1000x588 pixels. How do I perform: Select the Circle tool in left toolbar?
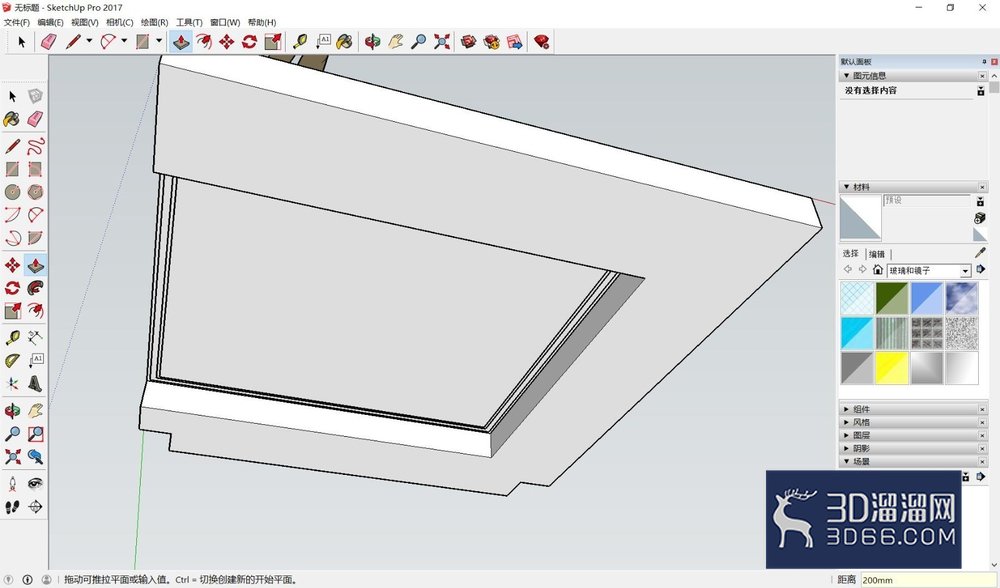click(x=12, y=192)
